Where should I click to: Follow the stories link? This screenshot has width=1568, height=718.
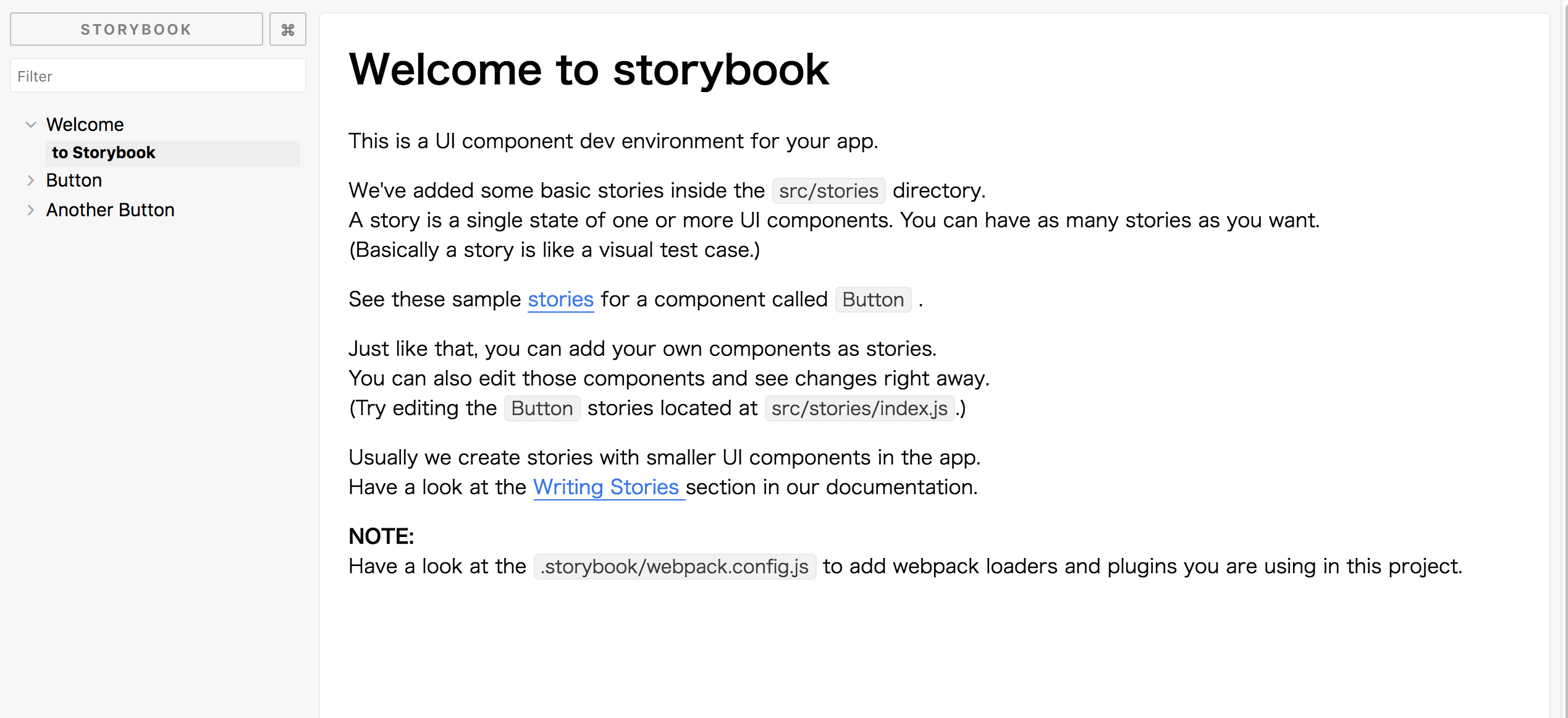tap(560, 299)
